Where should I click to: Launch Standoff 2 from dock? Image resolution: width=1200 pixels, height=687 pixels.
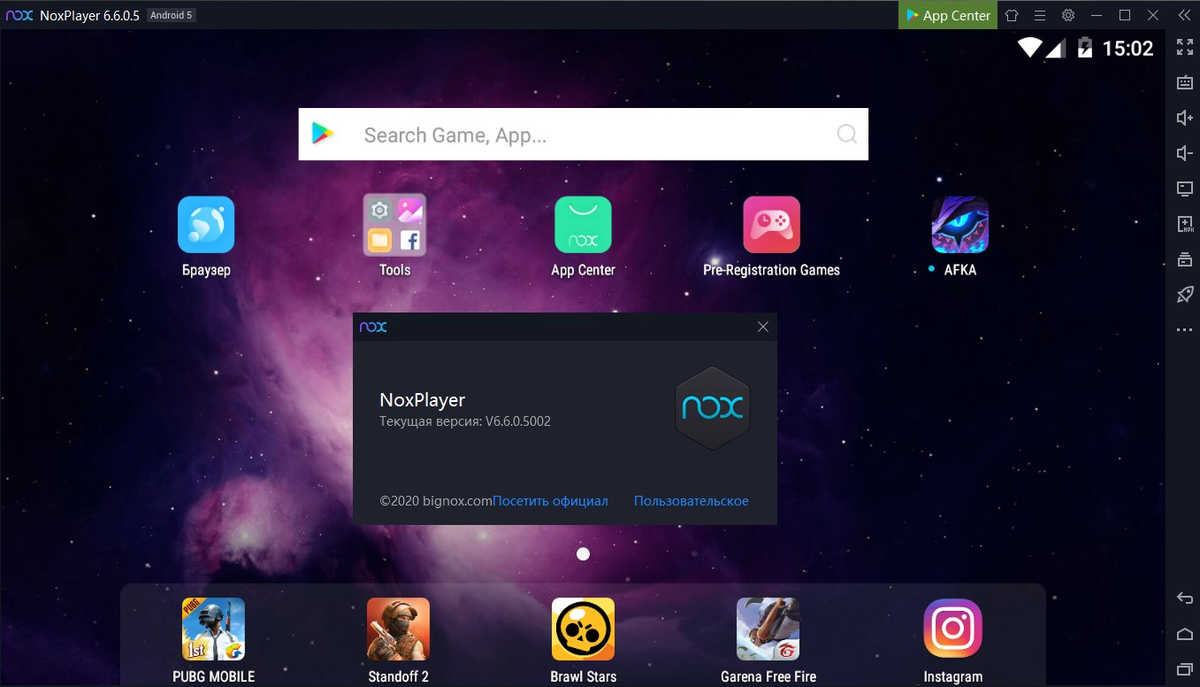tap(398, 640)
